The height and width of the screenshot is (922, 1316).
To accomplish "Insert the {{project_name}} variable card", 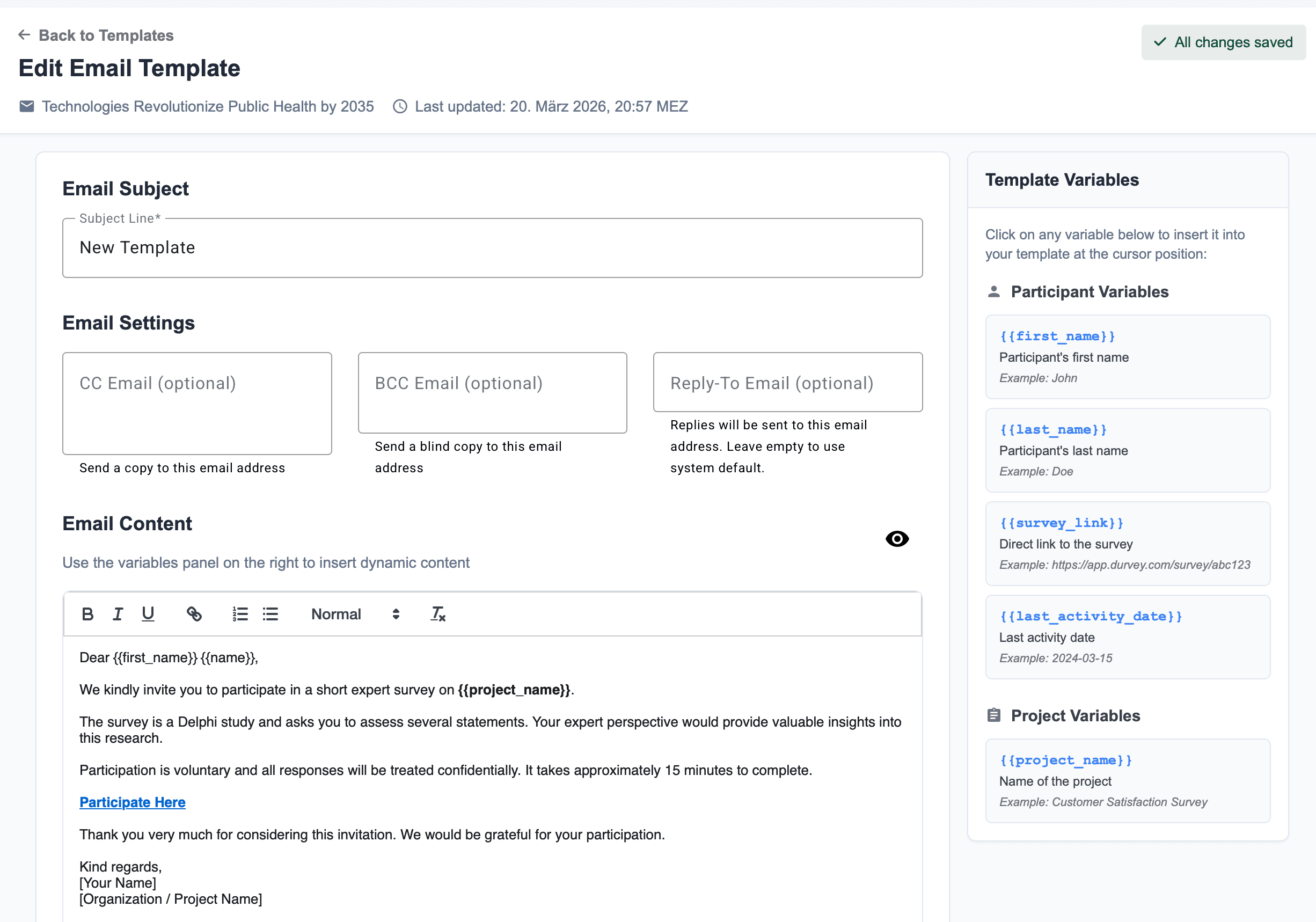I will coord(1128,780).
